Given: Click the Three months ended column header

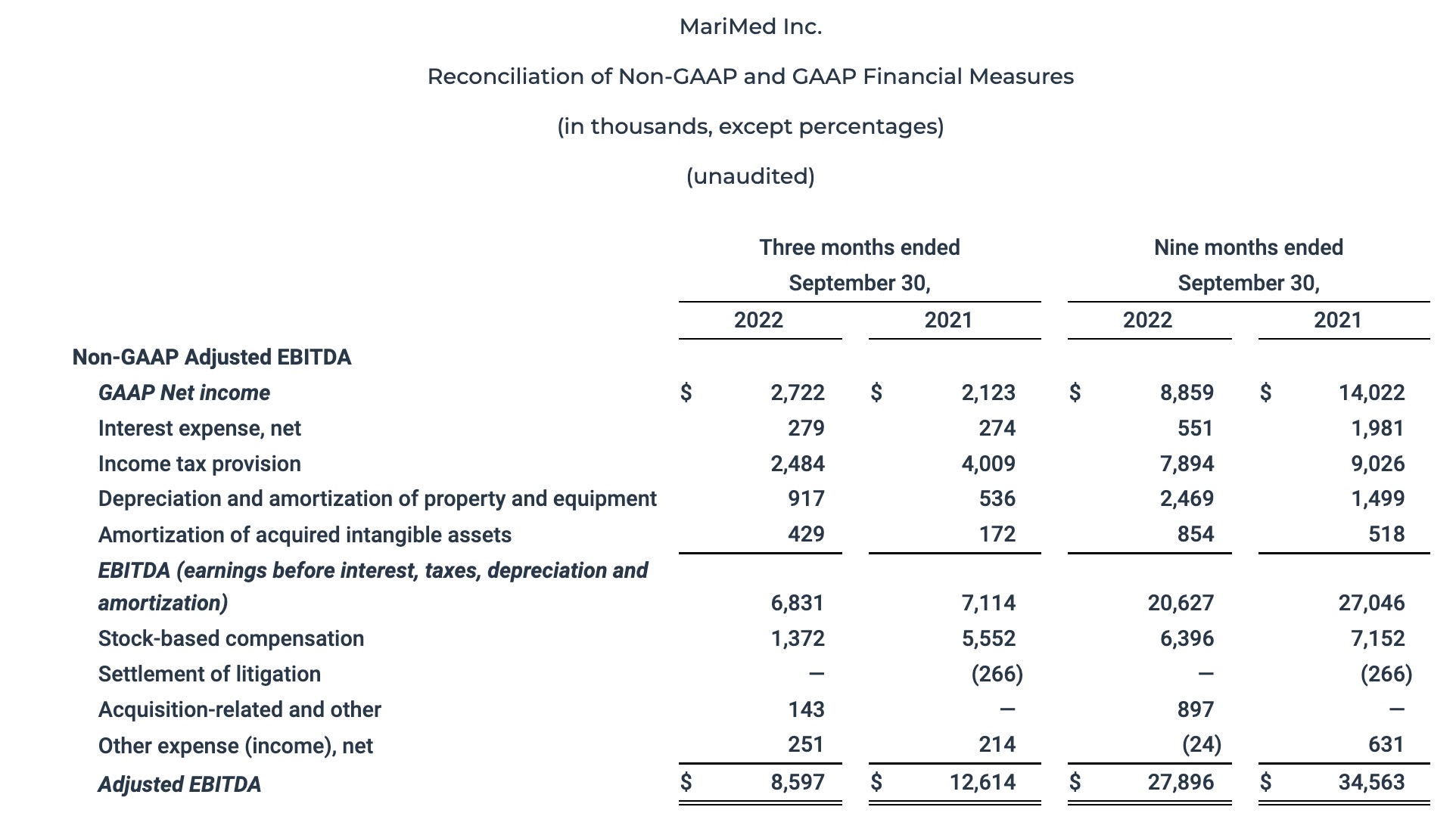Looking at the screenshot, I should (859, 247).
